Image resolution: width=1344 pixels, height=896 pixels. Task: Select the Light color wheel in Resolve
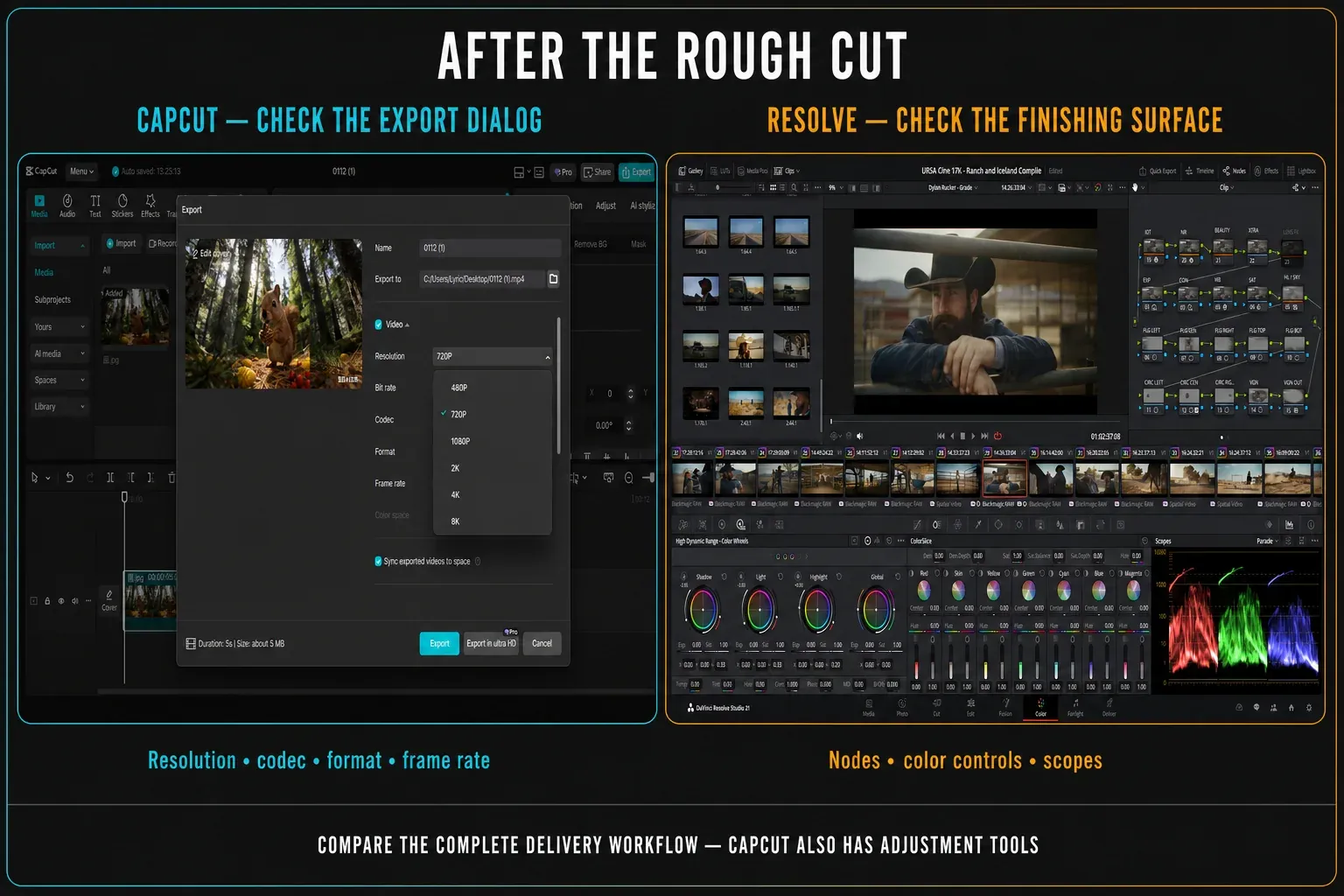(760, 610)
